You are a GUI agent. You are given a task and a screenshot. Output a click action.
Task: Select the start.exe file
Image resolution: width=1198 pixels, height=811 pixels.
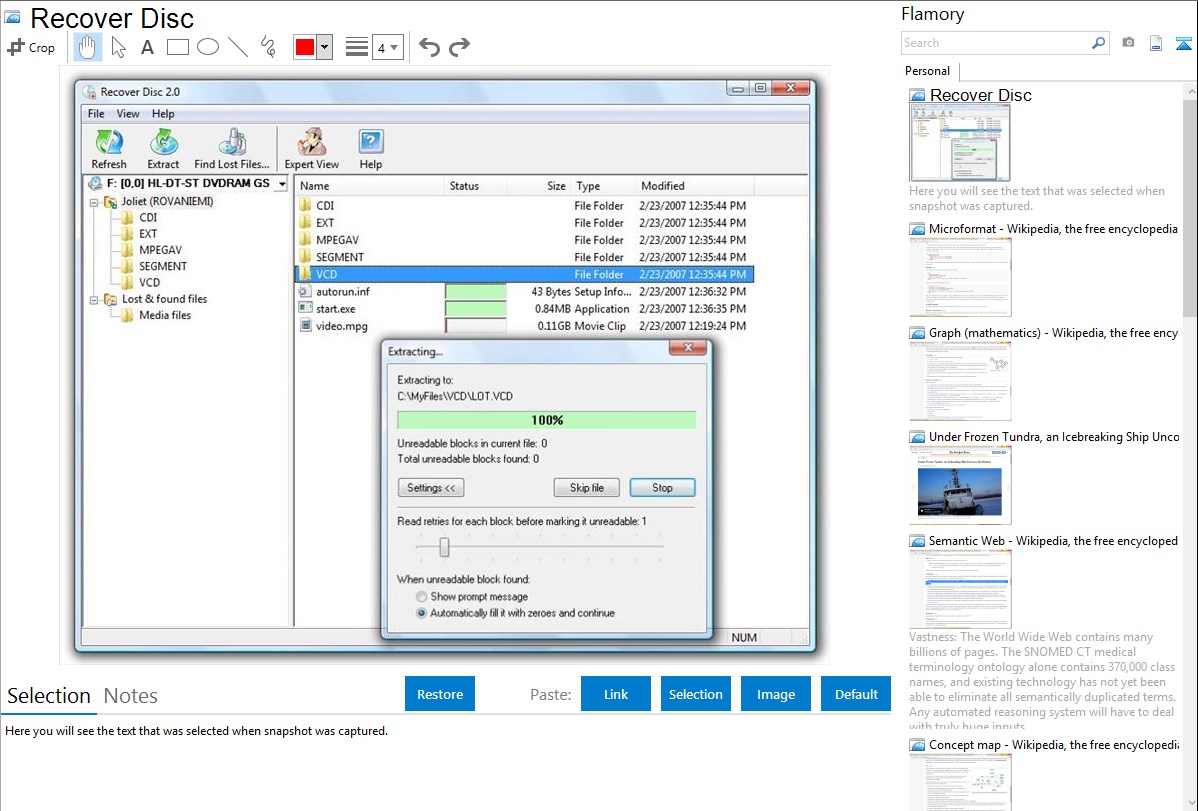[x=335, y=309]
